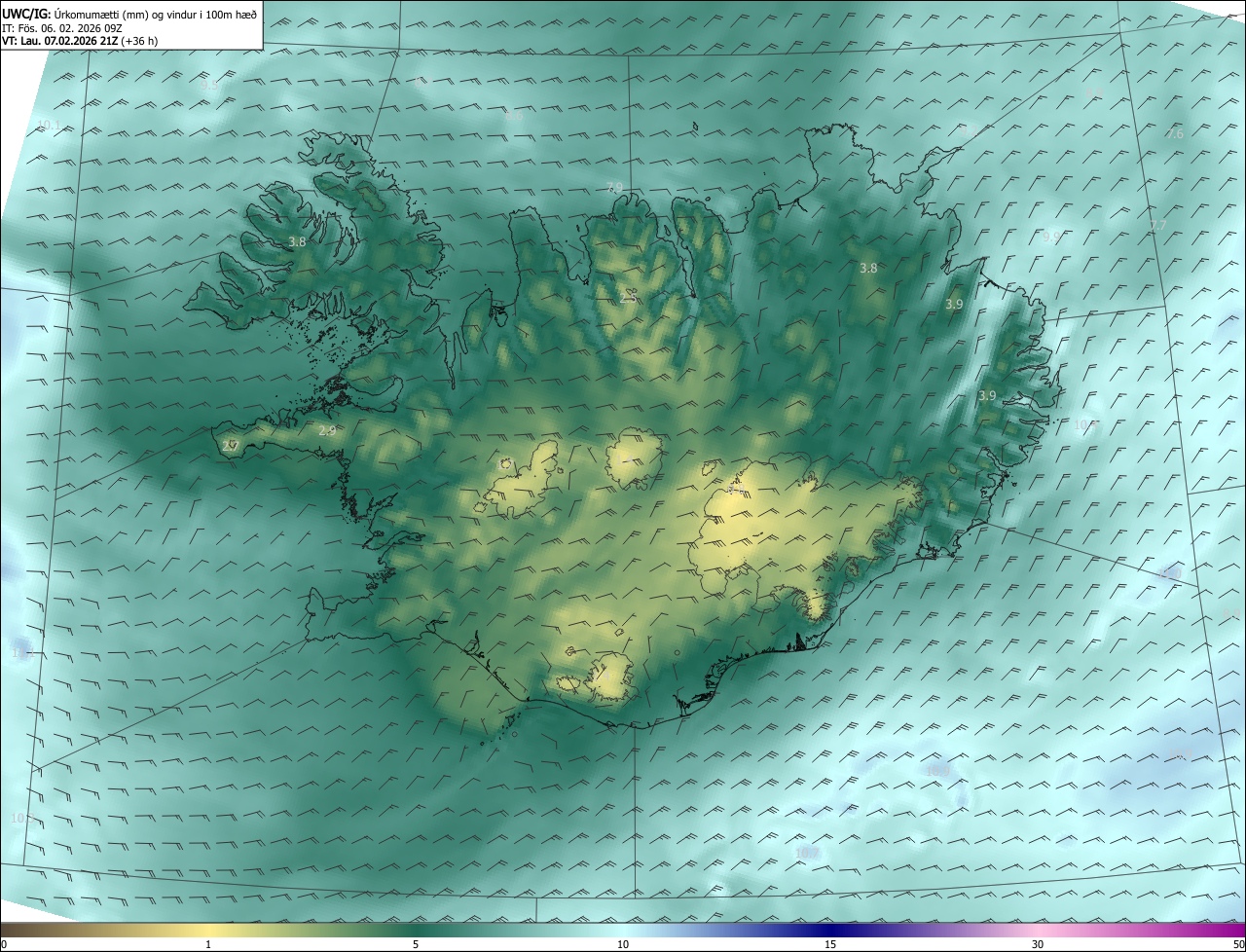The height and width of the screenshot is (952, 1246).
Task: Click the "(+36 h)" forecast lead label
Action: coord(140,41)
